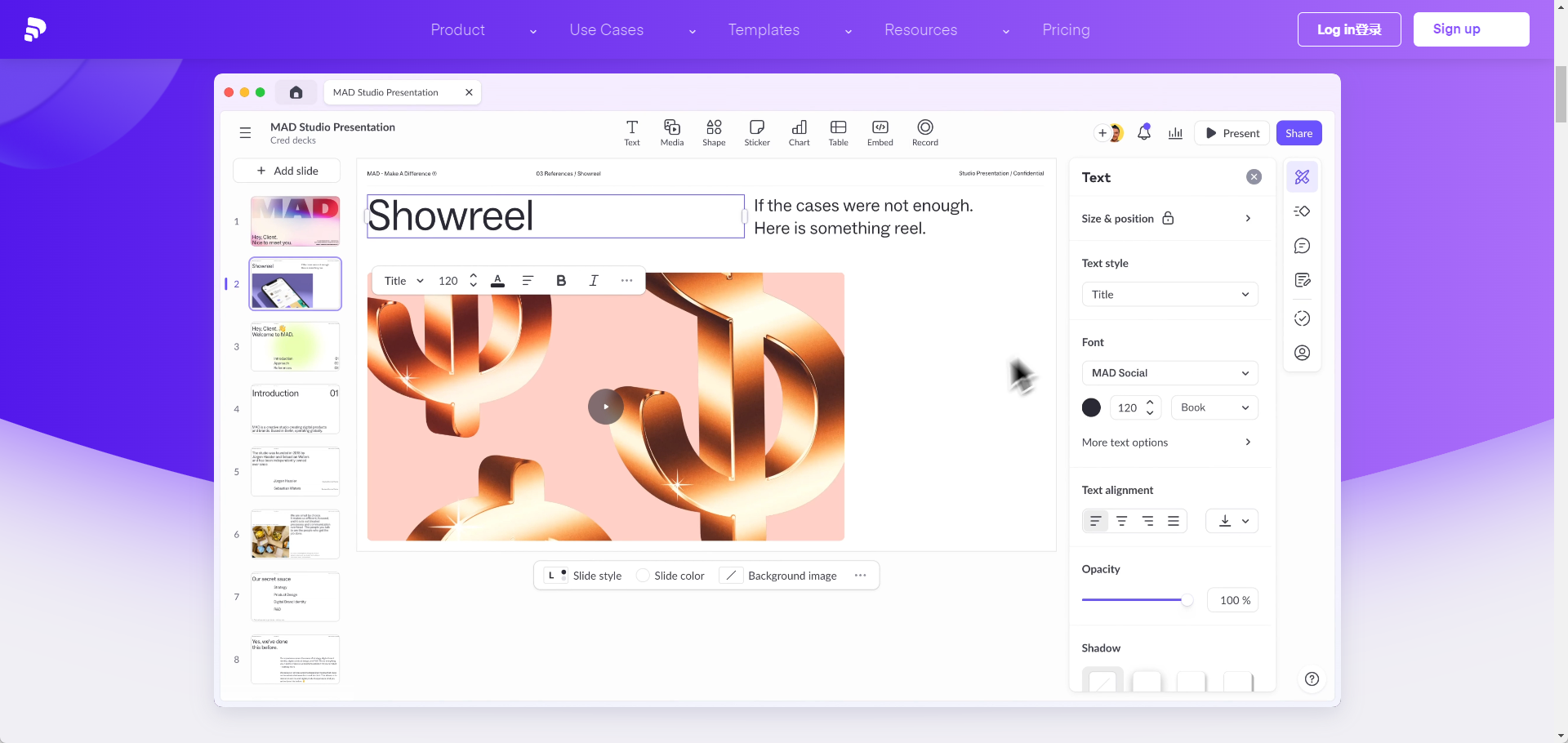Select slide 4 Introduction thumbnail
1568x743 pixels.
296,409
